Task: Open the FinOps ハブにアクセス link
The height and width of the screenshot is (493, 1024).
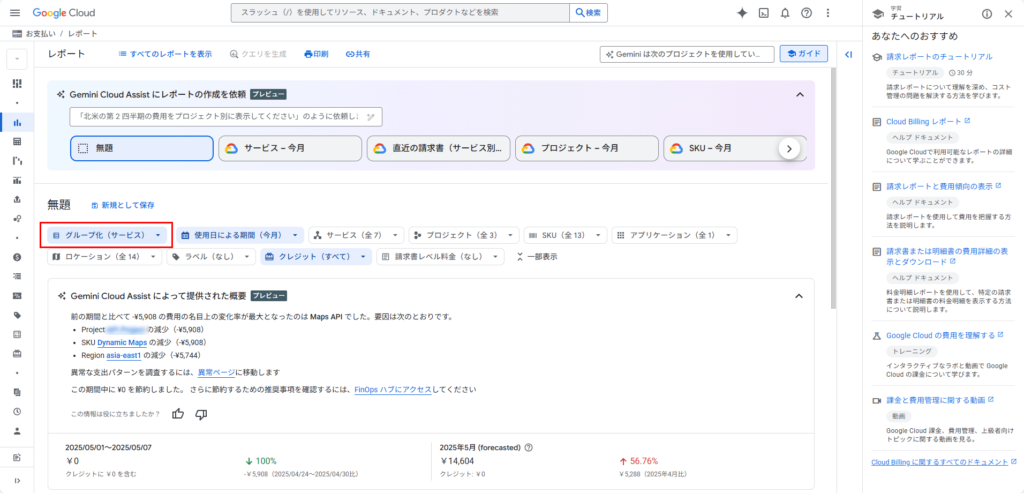Action: pyautogui.click(x=392, y=390)
